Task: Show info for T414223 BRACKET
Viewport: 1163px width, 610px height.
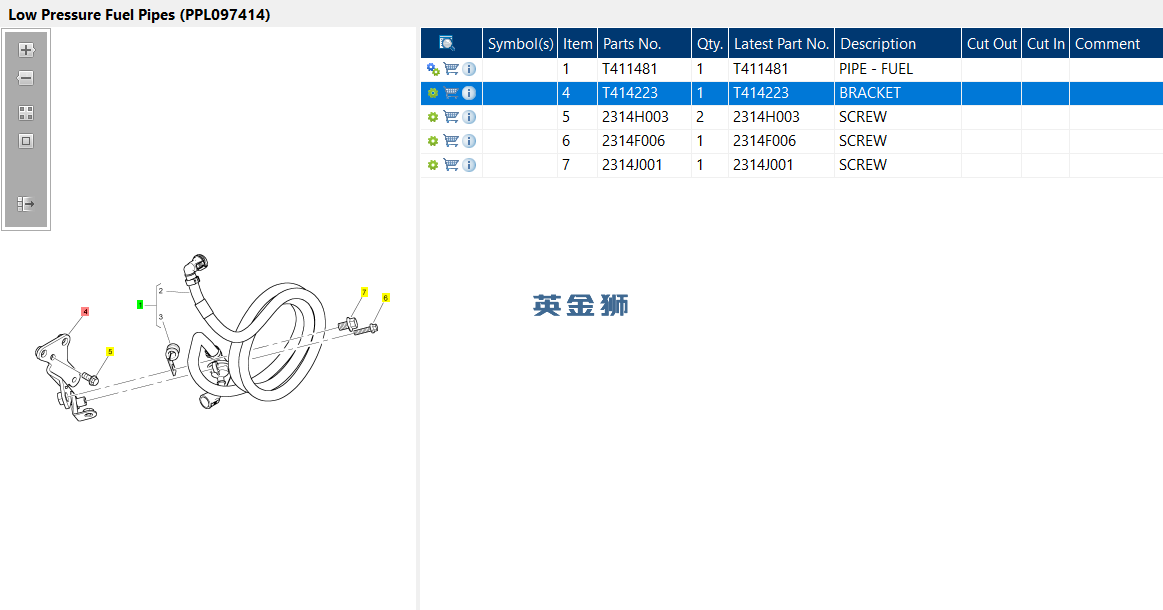Action: tap(469, 93)
